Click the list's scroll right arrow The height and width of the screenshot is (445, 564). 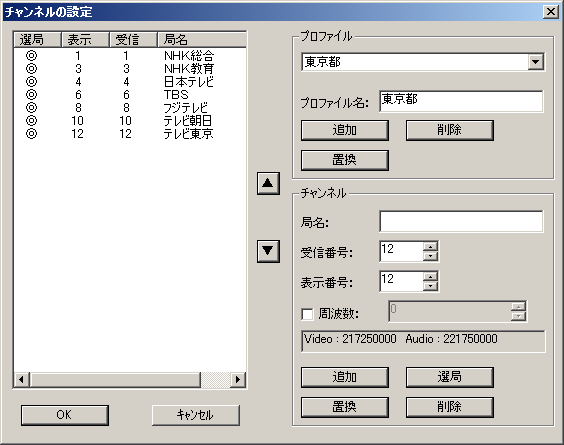[x=238, y=380]
